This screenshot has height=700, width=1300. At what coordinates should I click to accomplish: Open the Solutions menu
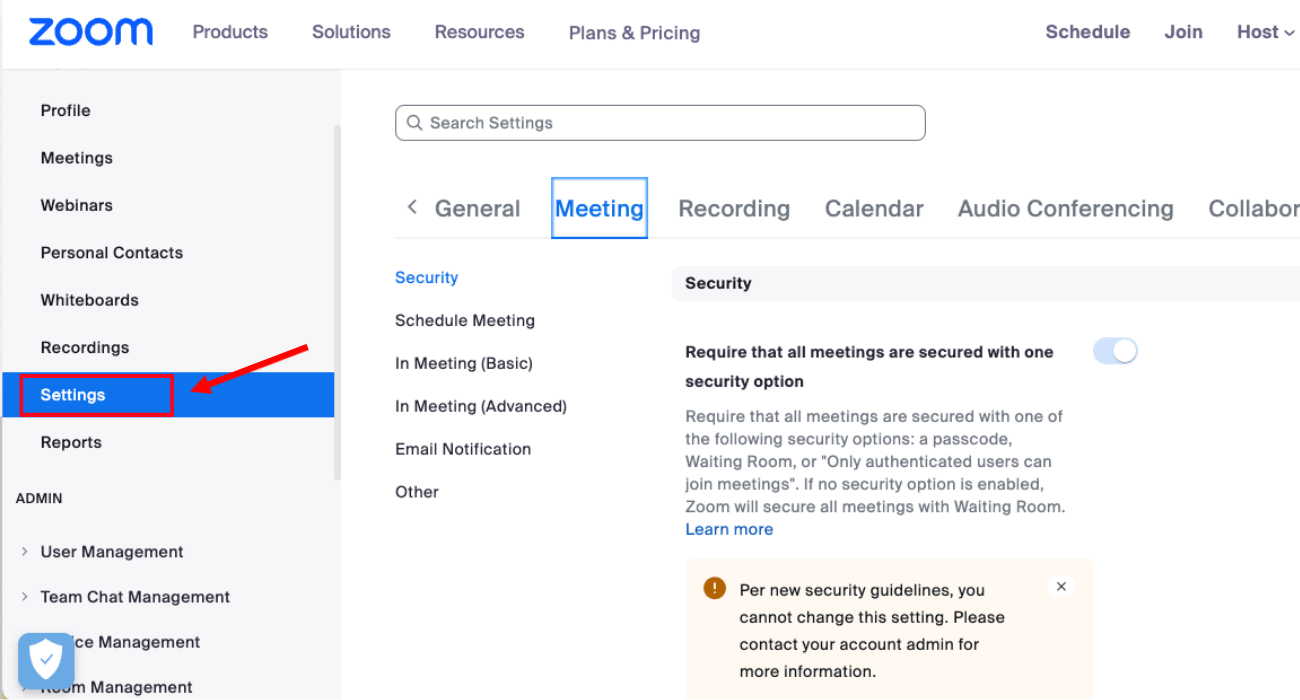tap(351, 32)
